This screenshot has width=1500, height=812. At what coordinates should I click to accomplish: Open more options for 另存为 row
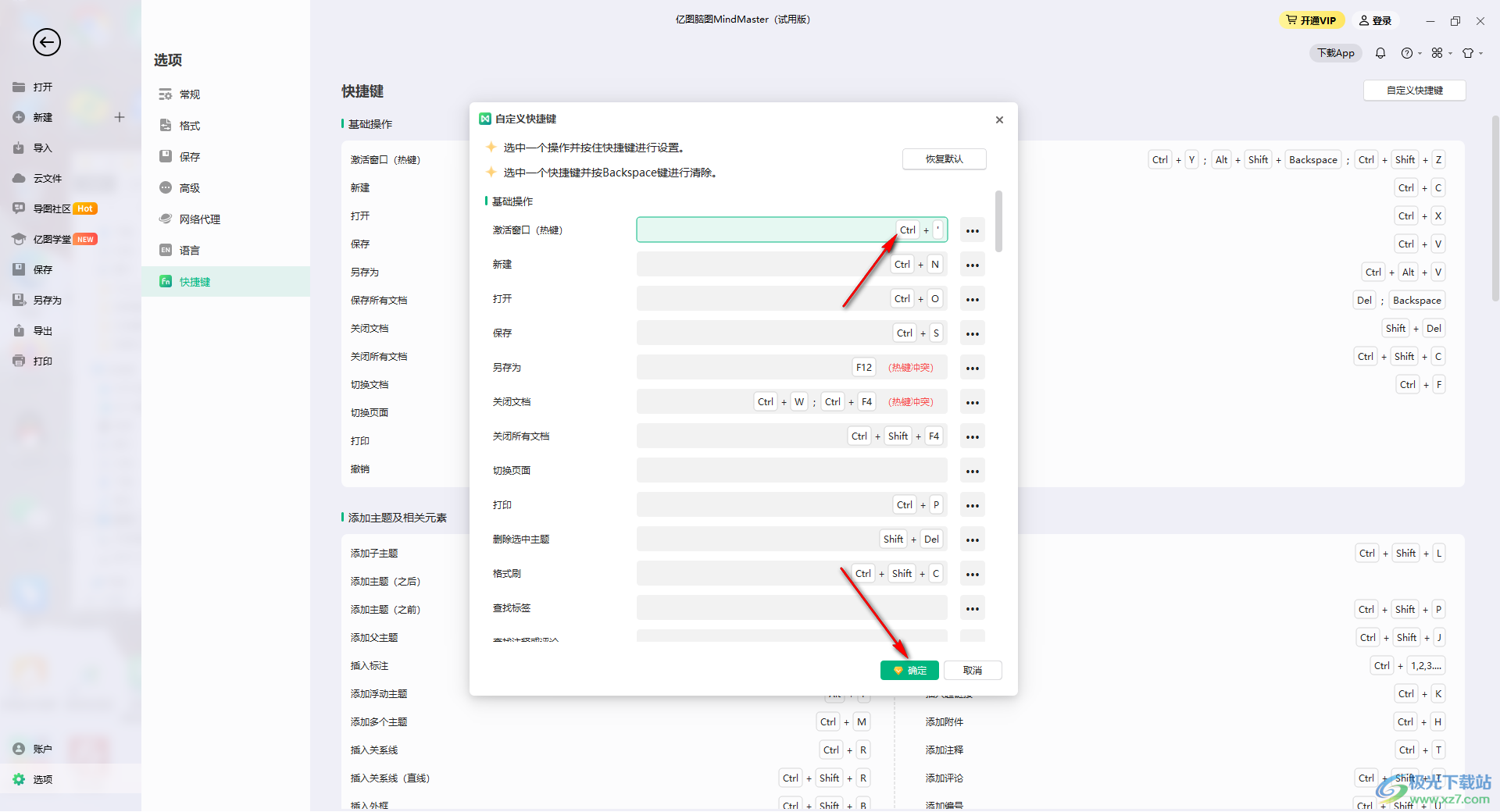[972, 368]
